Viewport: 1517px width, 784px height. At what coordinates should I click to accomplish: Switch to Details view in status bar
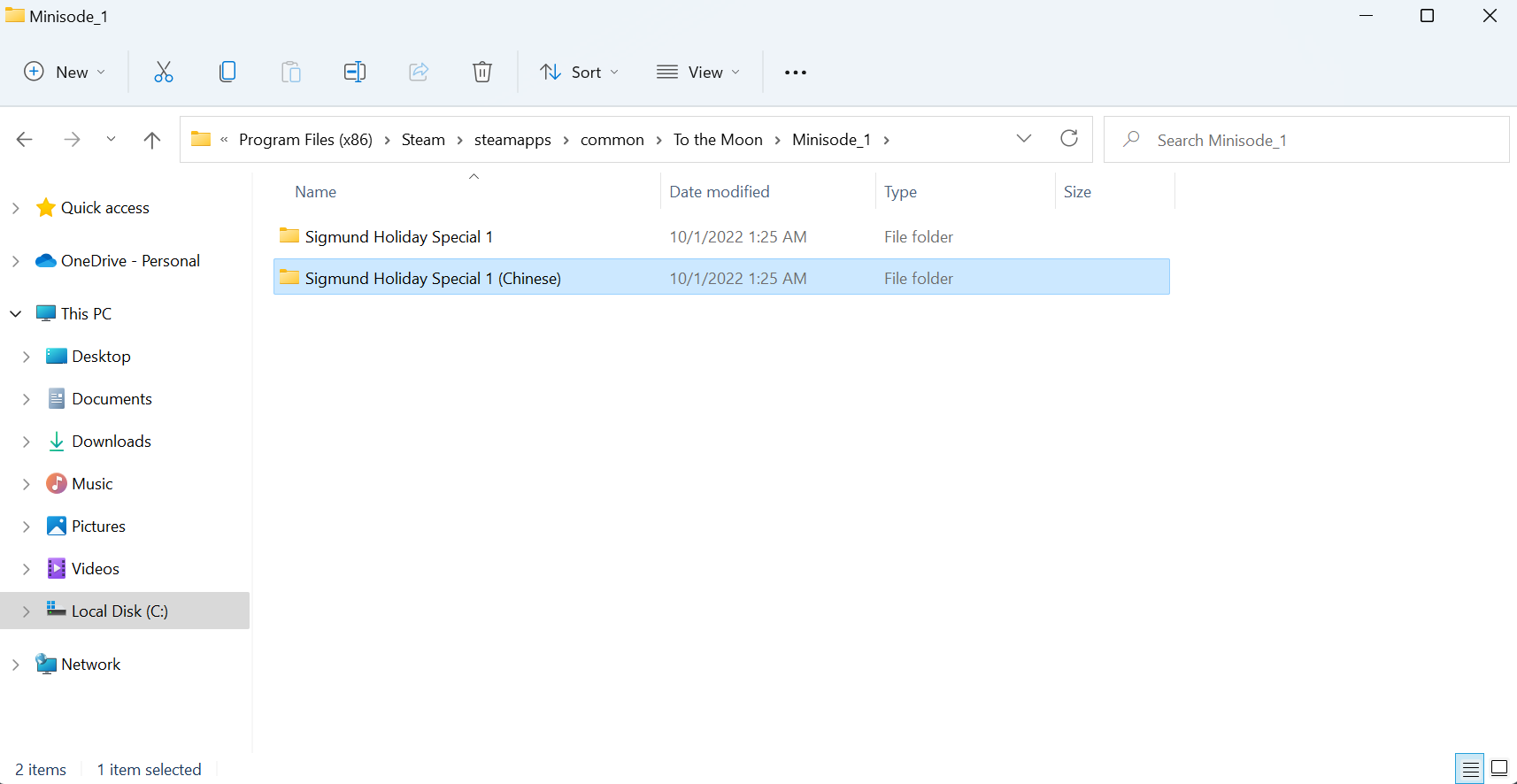(x=1470, y=769)
